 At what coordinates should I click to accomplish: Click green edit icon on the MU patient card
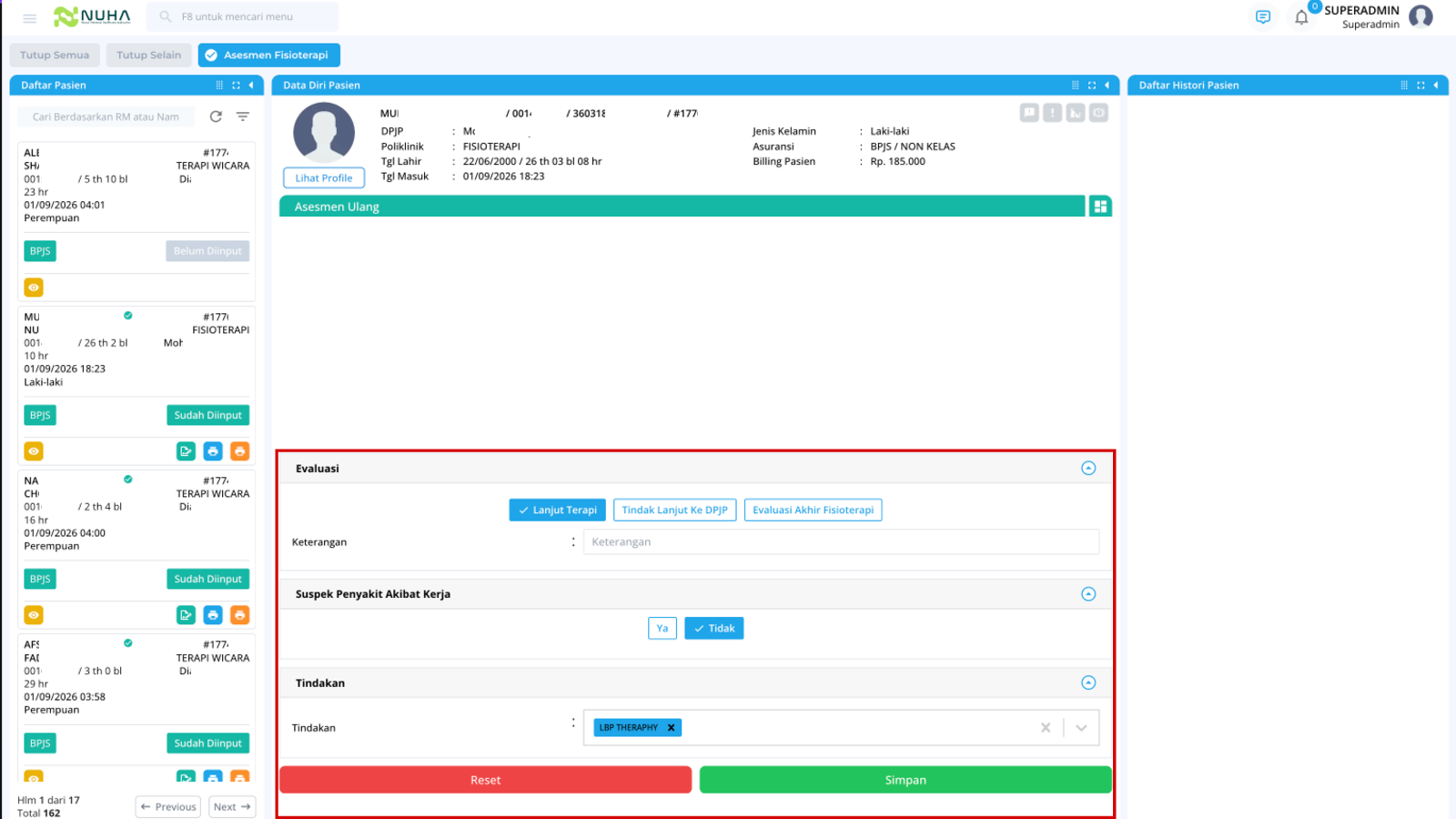point(186,451)
